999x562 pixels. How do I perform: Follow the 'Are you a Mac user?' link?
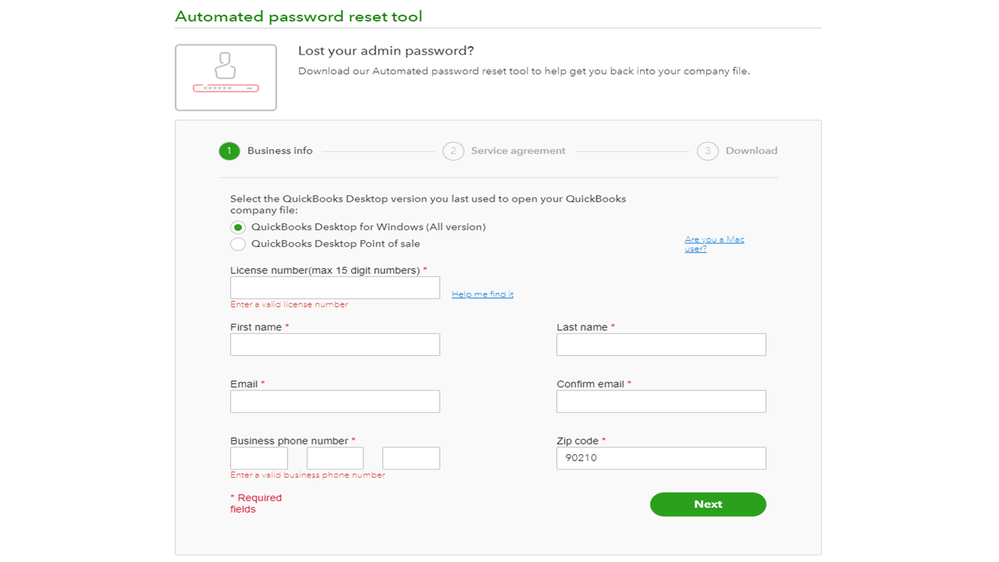pos(714,244)
